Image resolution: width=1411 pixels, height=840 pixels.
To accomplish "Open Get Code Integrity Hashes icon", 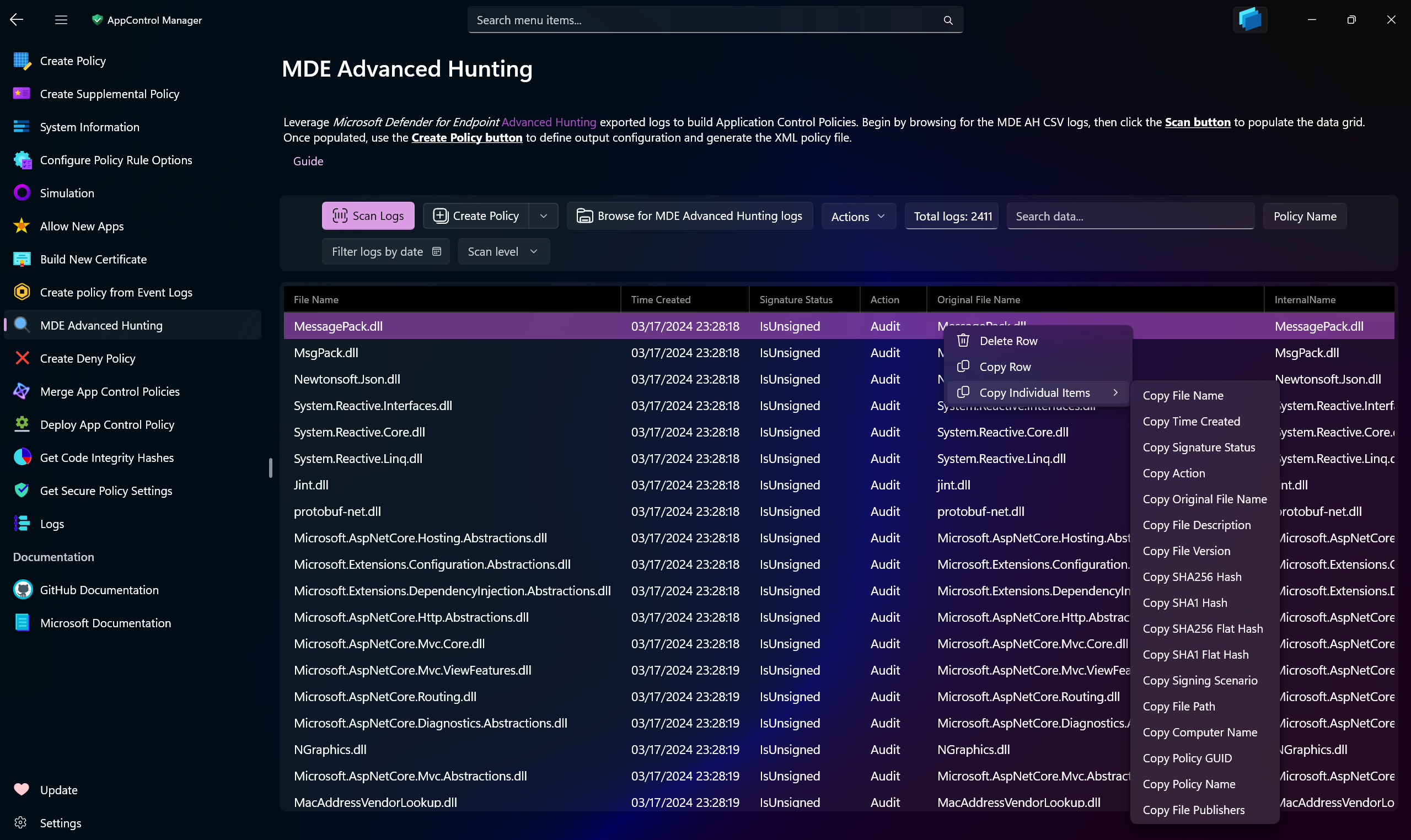I will (22, 457).
